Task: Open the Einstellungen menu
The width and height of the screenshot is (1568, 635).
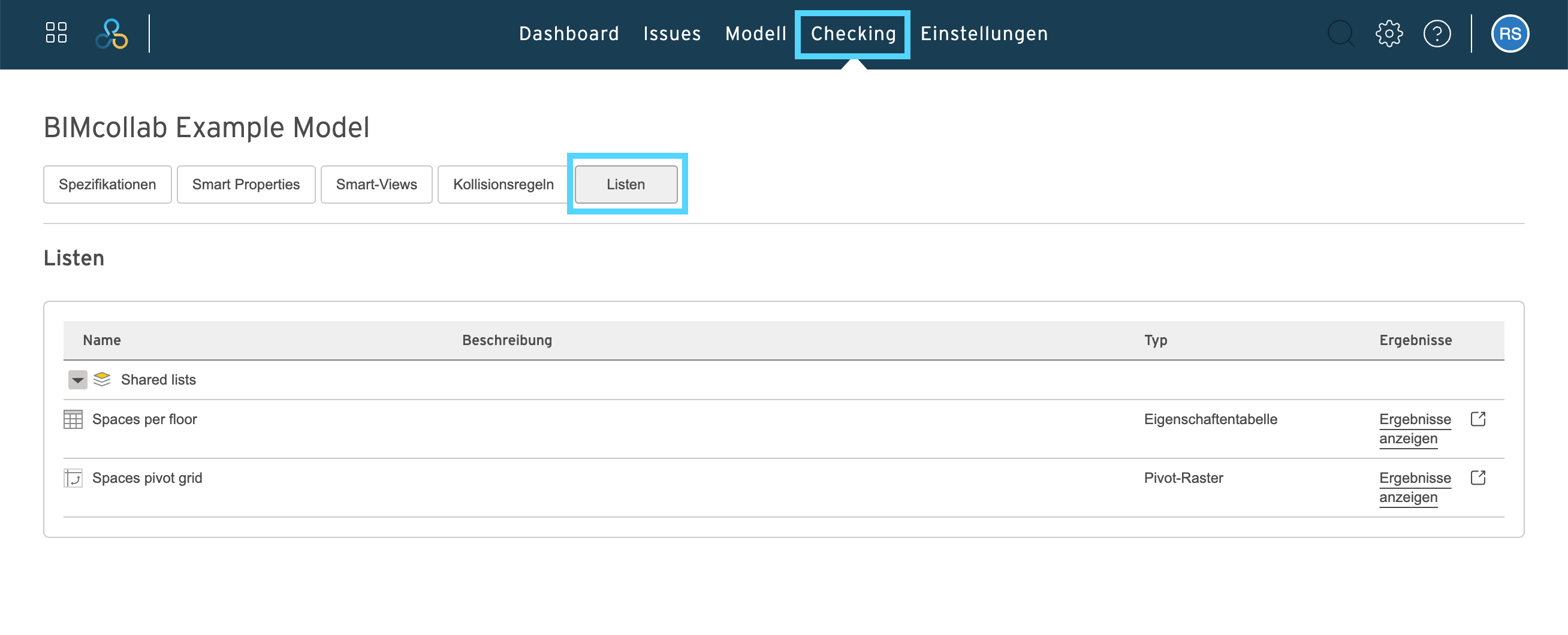Action: (984, 34)
